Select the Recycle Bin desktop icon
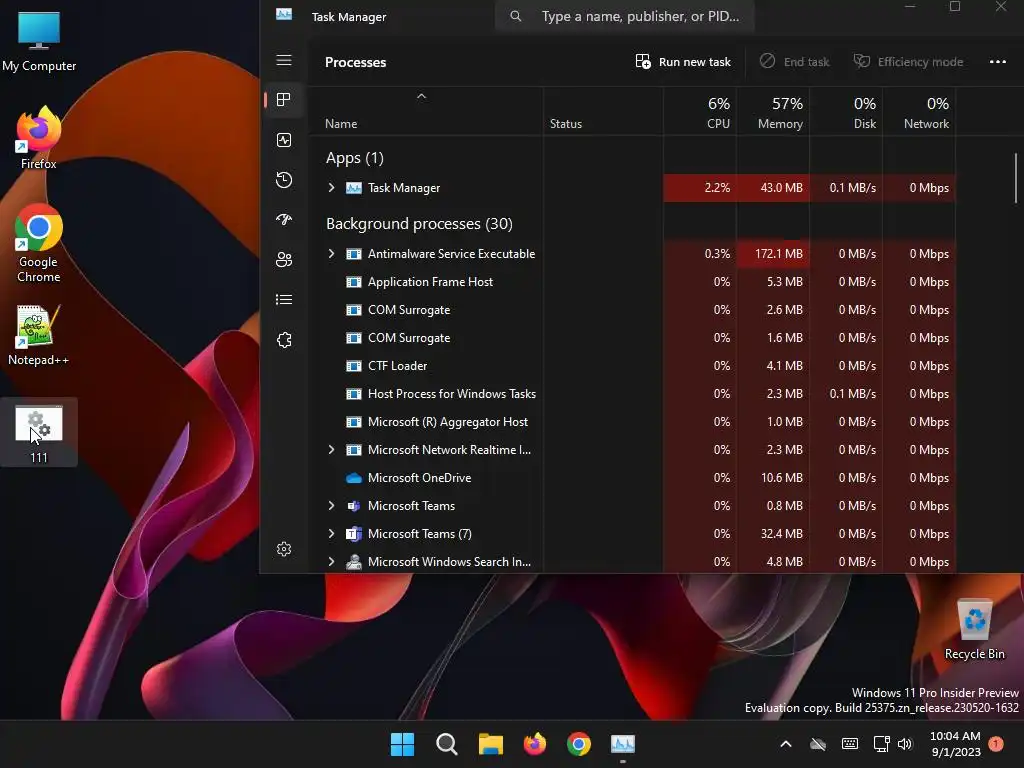 click(x=974, y=629)
